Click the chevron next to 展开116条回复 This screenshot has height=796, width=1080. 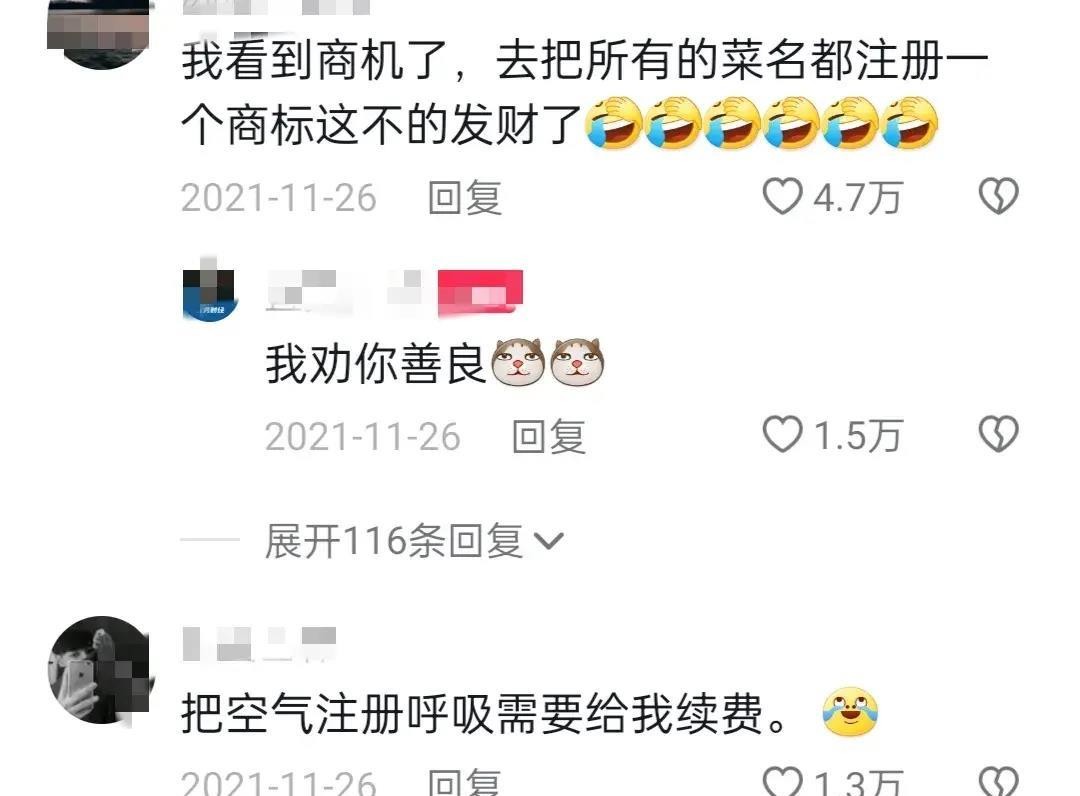pos(549,542)
